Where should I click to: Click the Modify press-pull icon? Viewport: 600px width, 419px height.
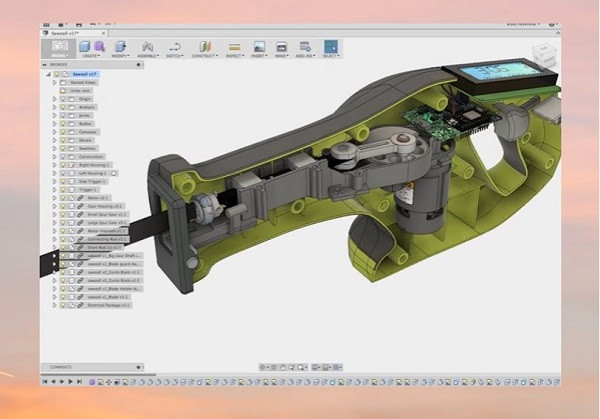tap(120, 47)
